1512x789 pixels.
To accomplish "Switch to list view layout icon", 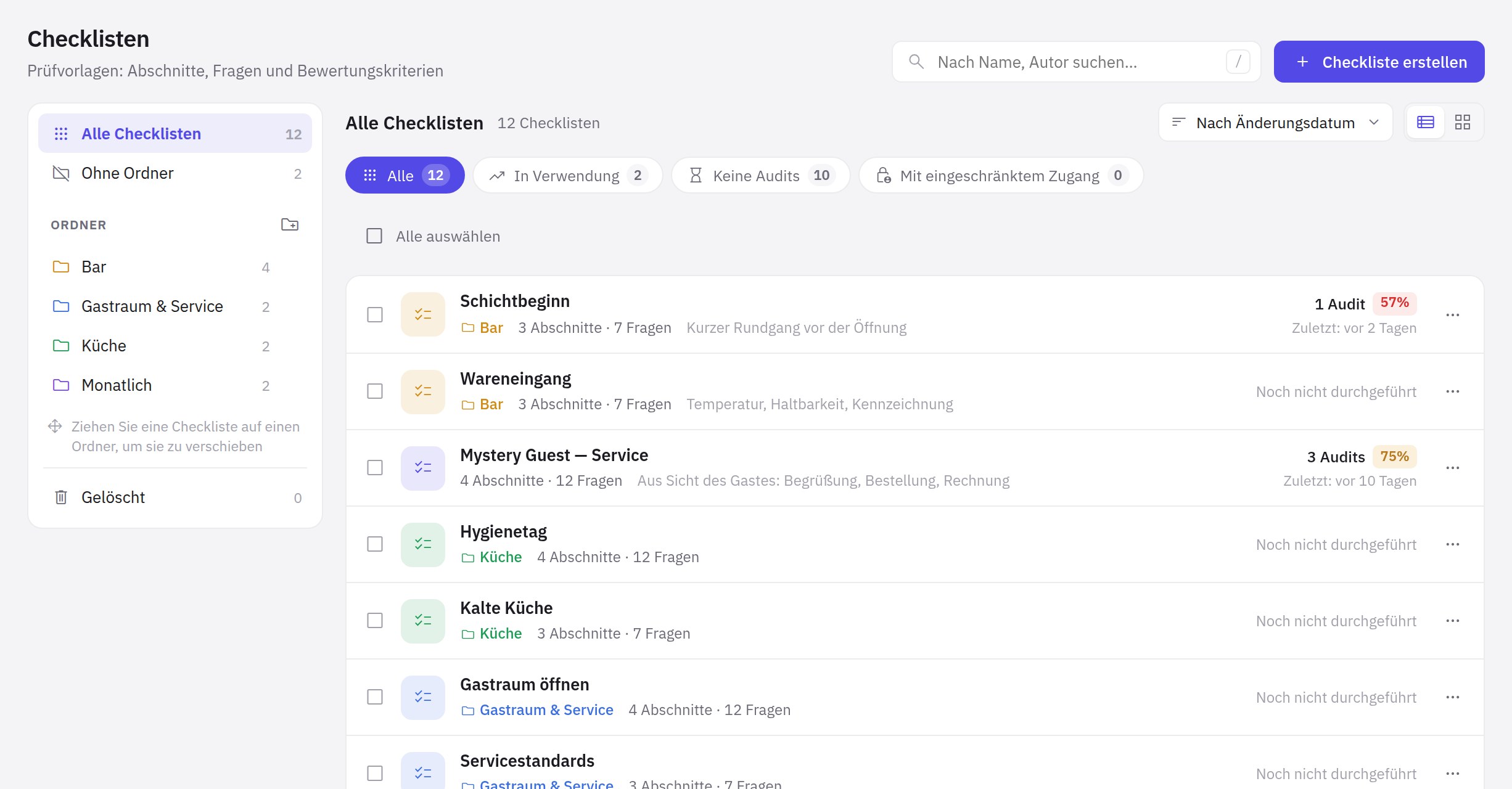I will 1425,122.
